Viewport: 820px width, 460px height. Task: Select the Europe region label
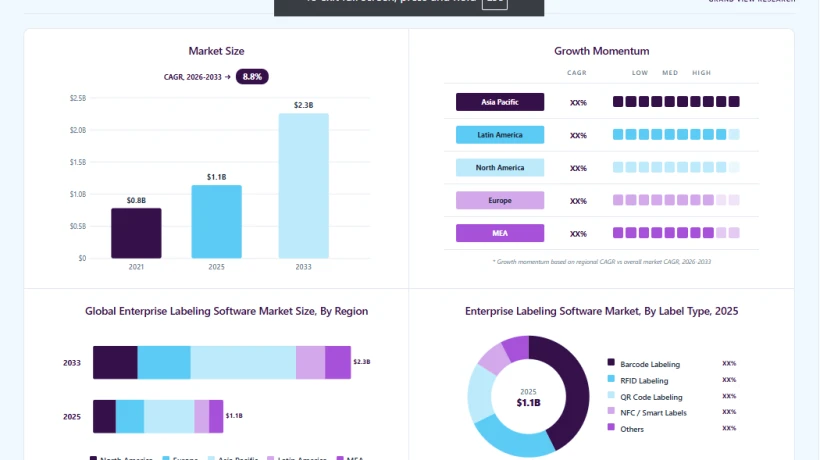tap(499, 200)
